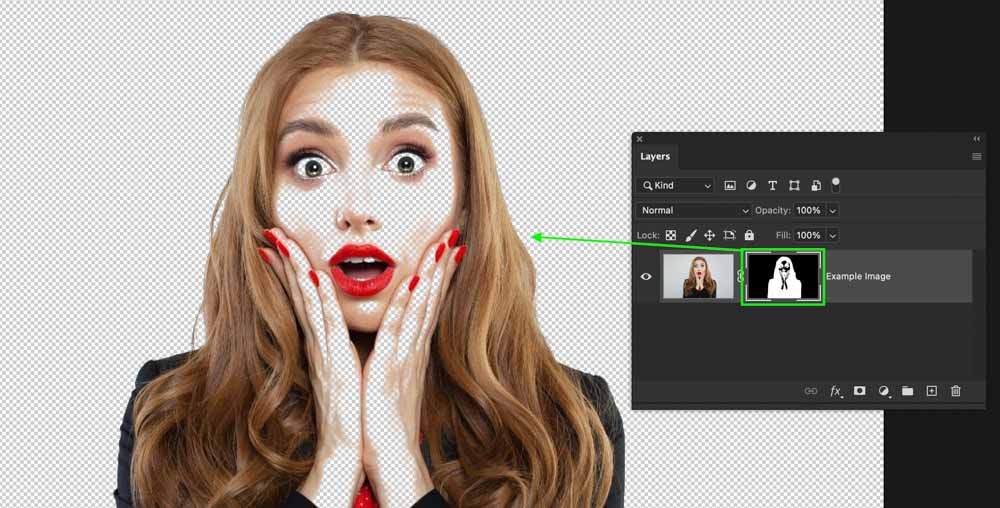This screenshot has width=1000, height=508.
Task: Lock all padlock icon
Action: point(749,235)
